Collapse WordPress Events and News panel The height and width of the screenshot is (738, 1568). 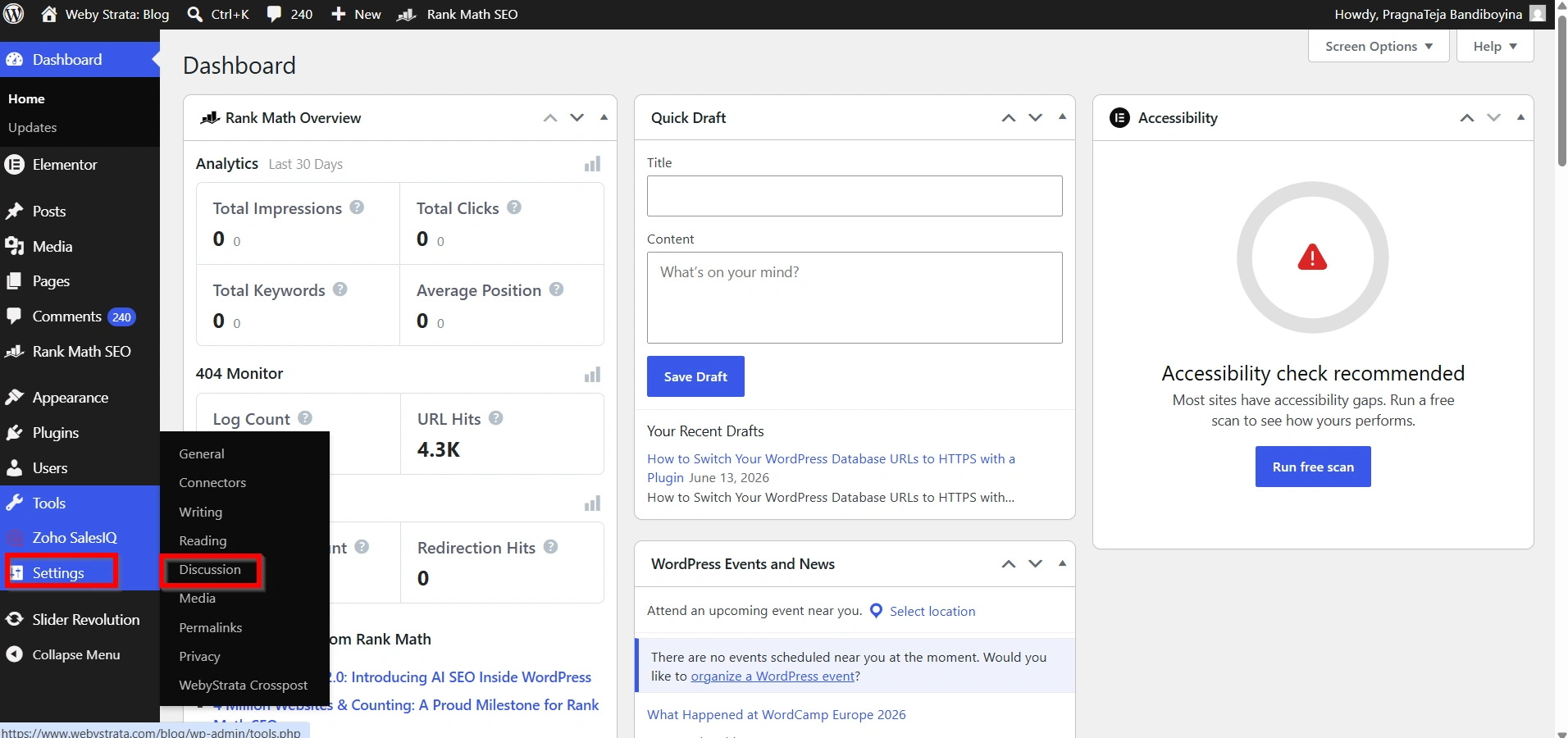tap(1062, 563)
